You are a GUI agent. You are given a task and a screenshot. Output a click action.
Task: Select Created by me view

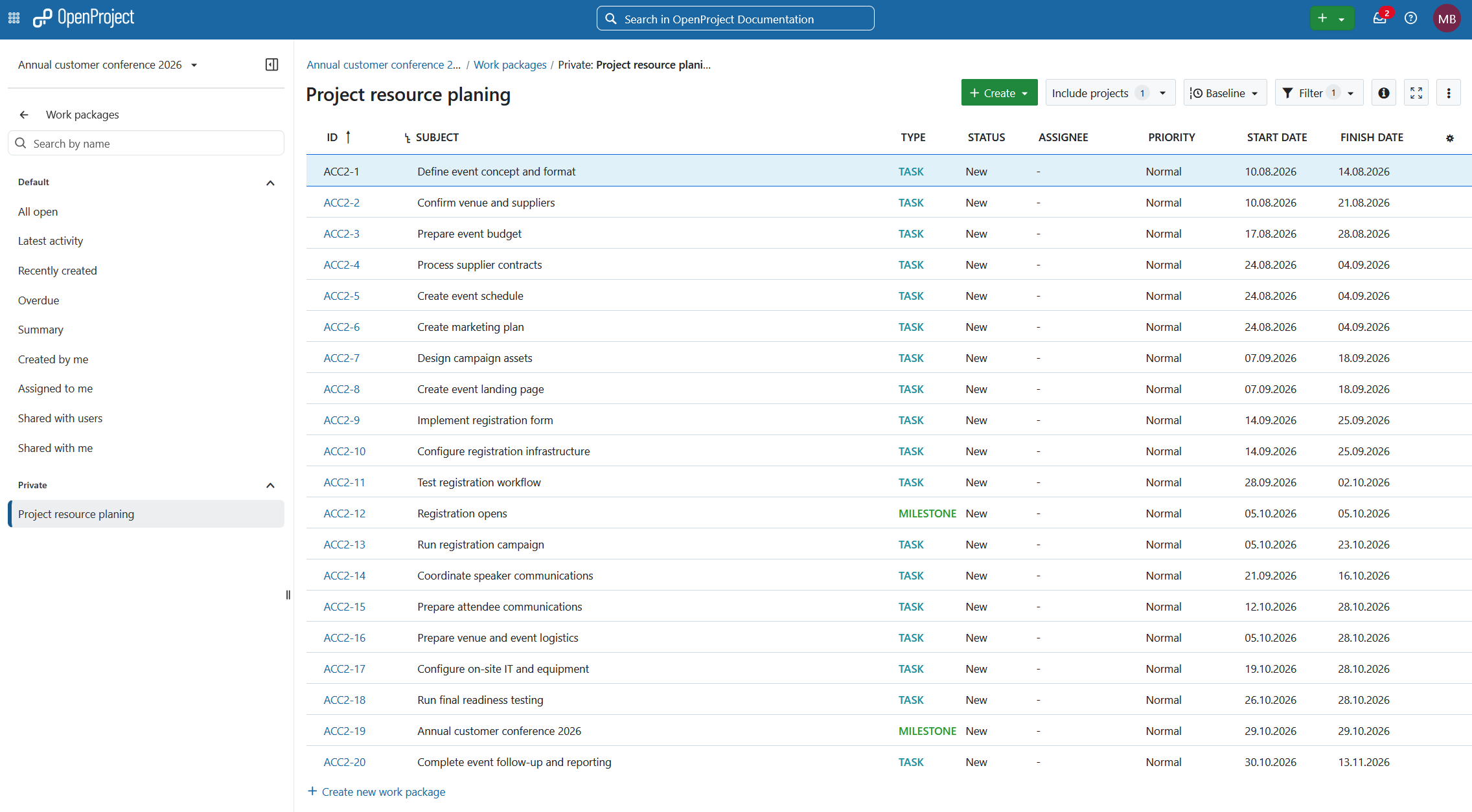click(53, 359)
